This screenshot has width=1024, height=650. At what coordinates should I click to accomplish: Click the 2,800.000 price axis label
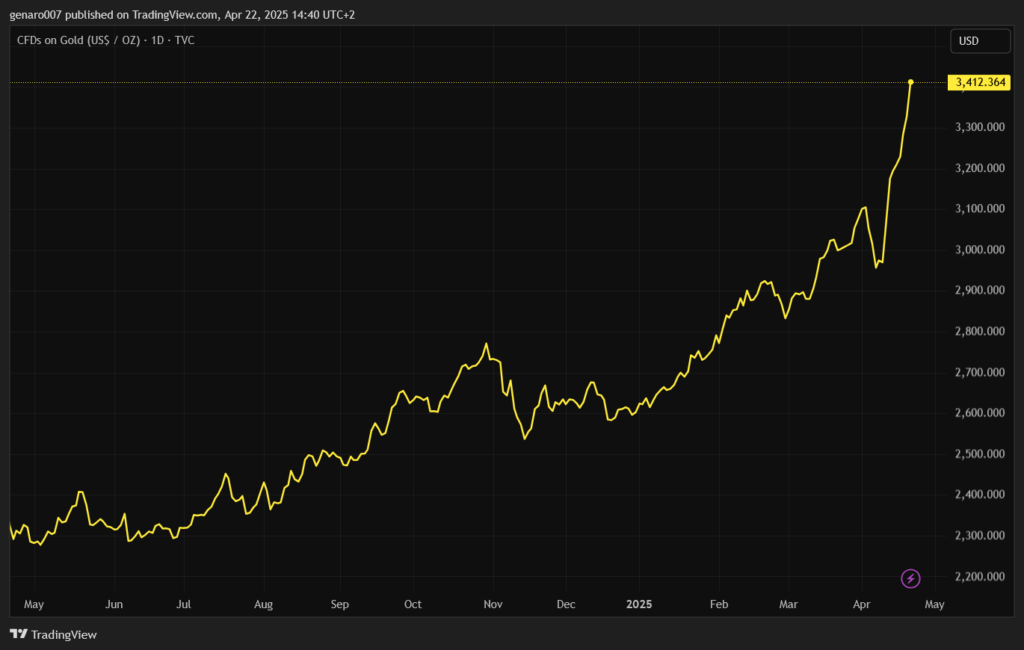click(980, 332)
